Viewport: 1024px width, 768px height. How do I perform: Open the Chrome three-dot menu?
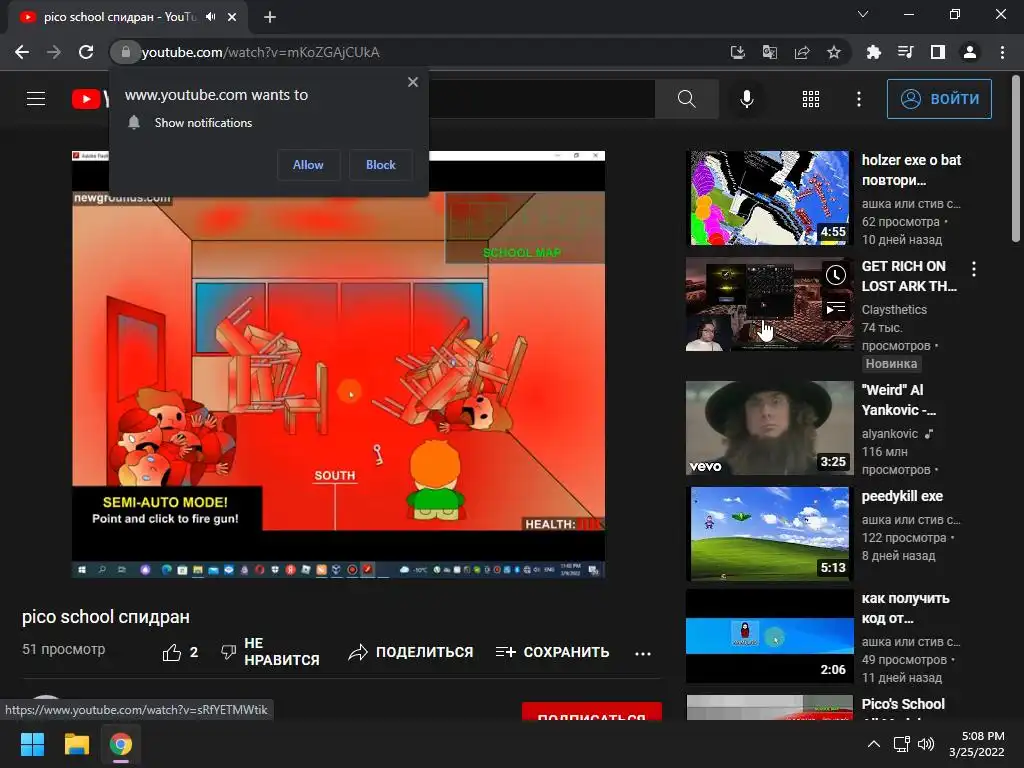click(1002, 52)
